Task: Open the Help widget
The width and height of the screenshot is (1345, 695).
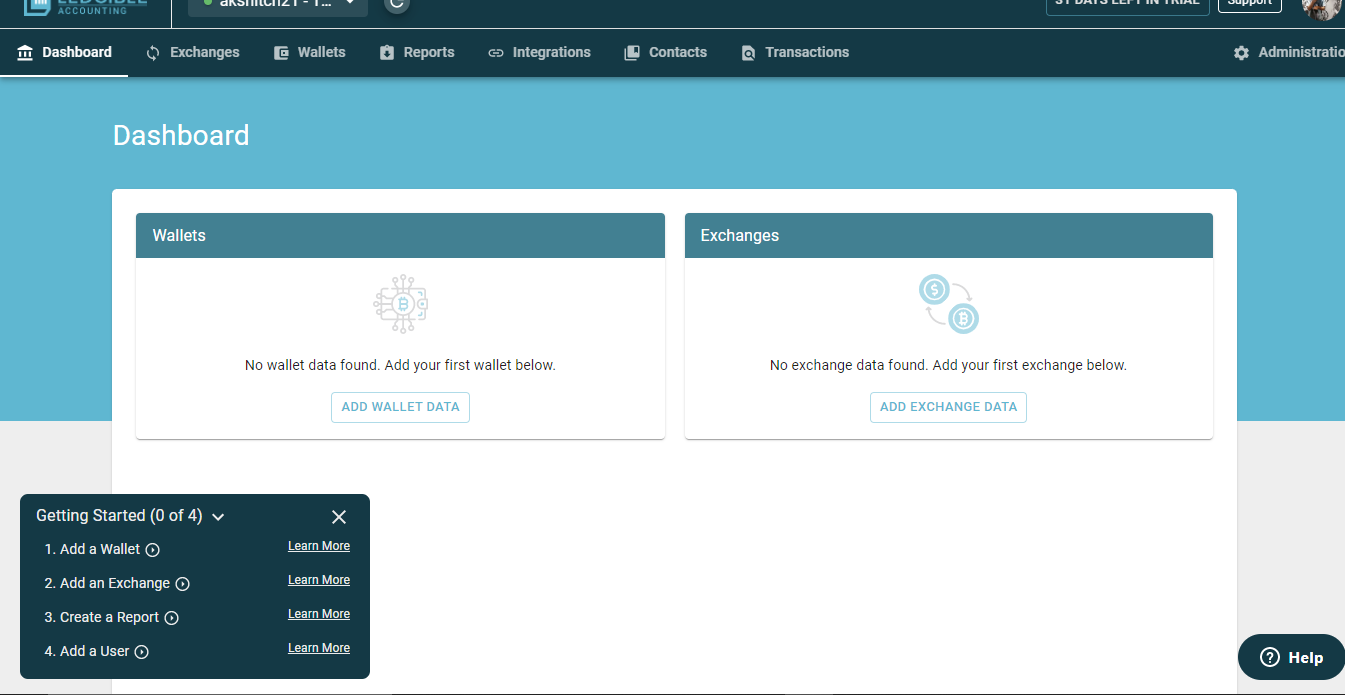Action: [1292, 657]
